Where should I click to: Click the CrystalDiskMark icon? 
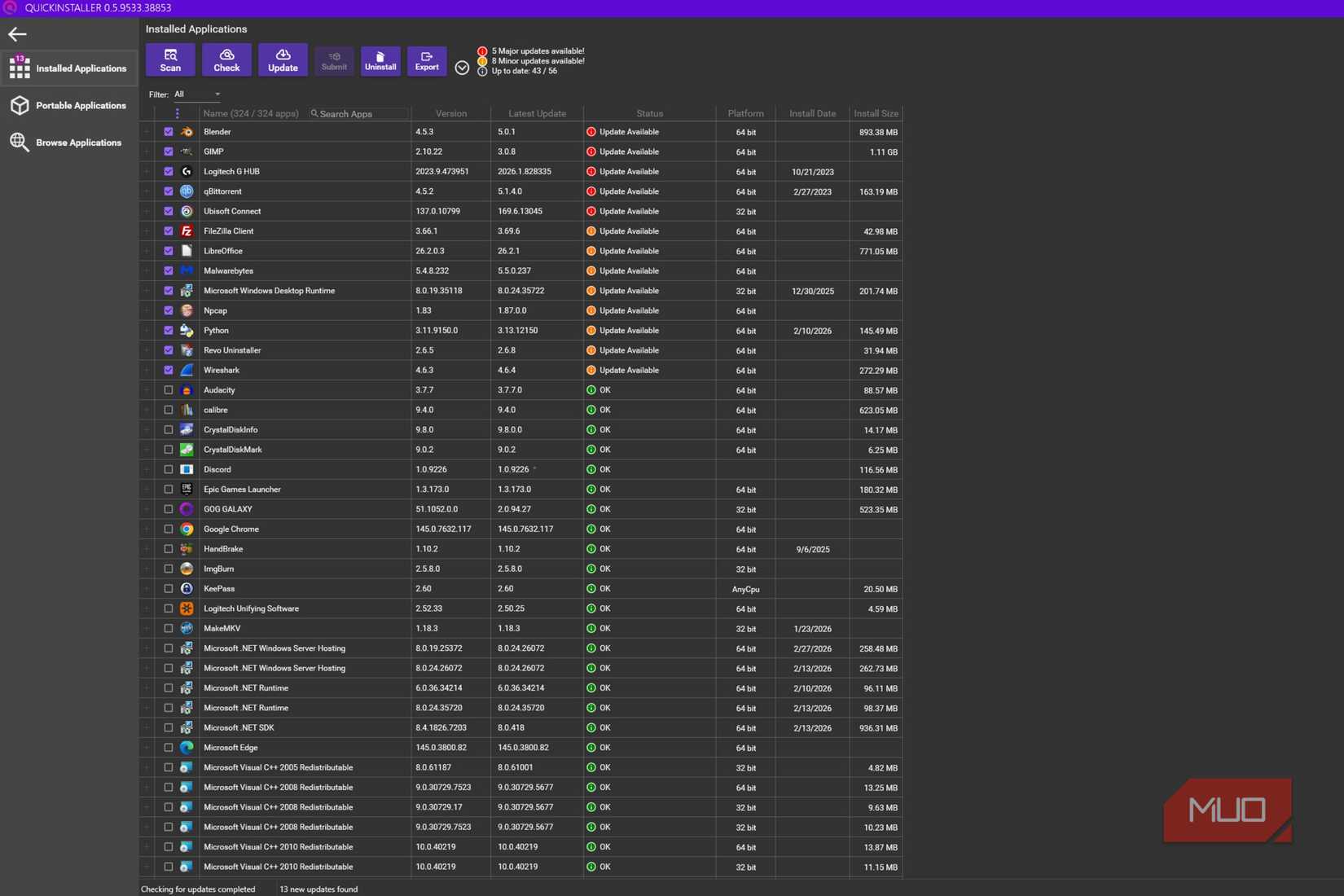coord(187,450)
